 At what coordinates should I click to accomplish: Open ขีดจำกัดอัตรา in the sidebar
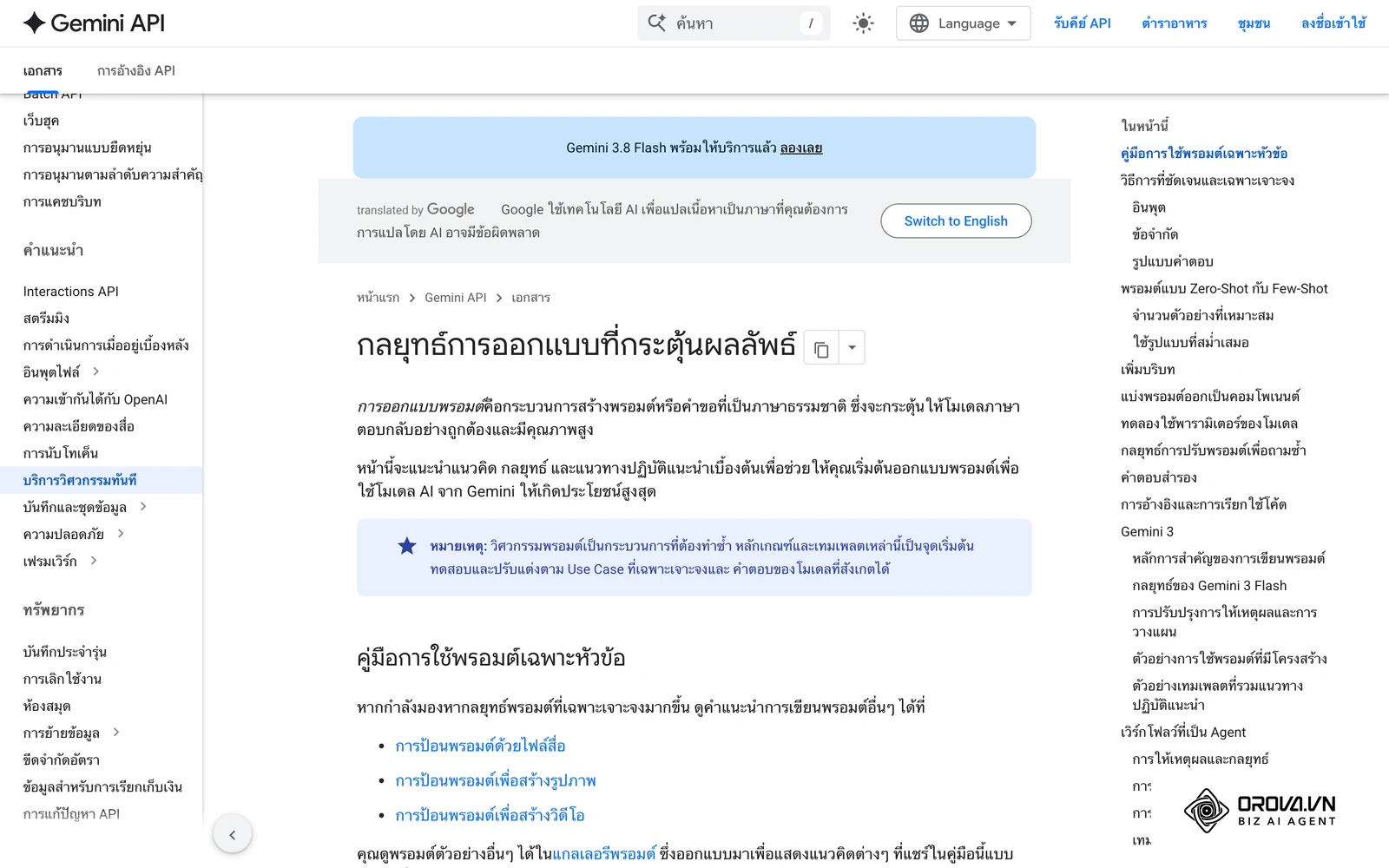click(x=62, y=759)
